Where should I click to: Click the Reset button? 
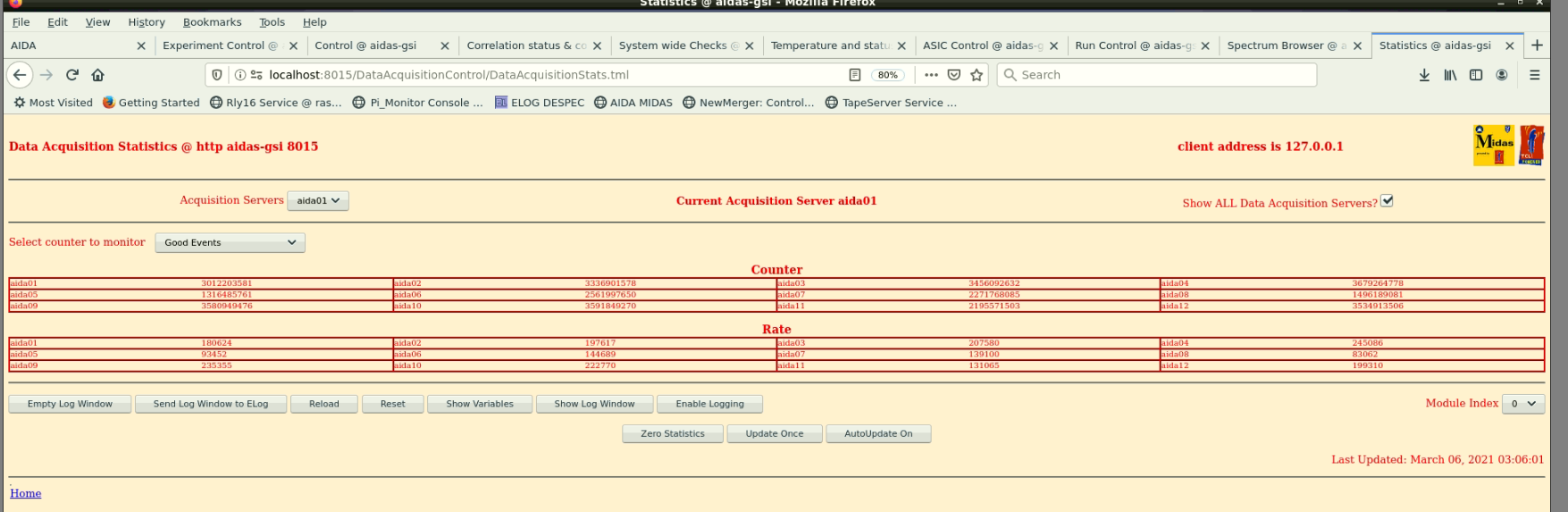(x=393, y=404)
